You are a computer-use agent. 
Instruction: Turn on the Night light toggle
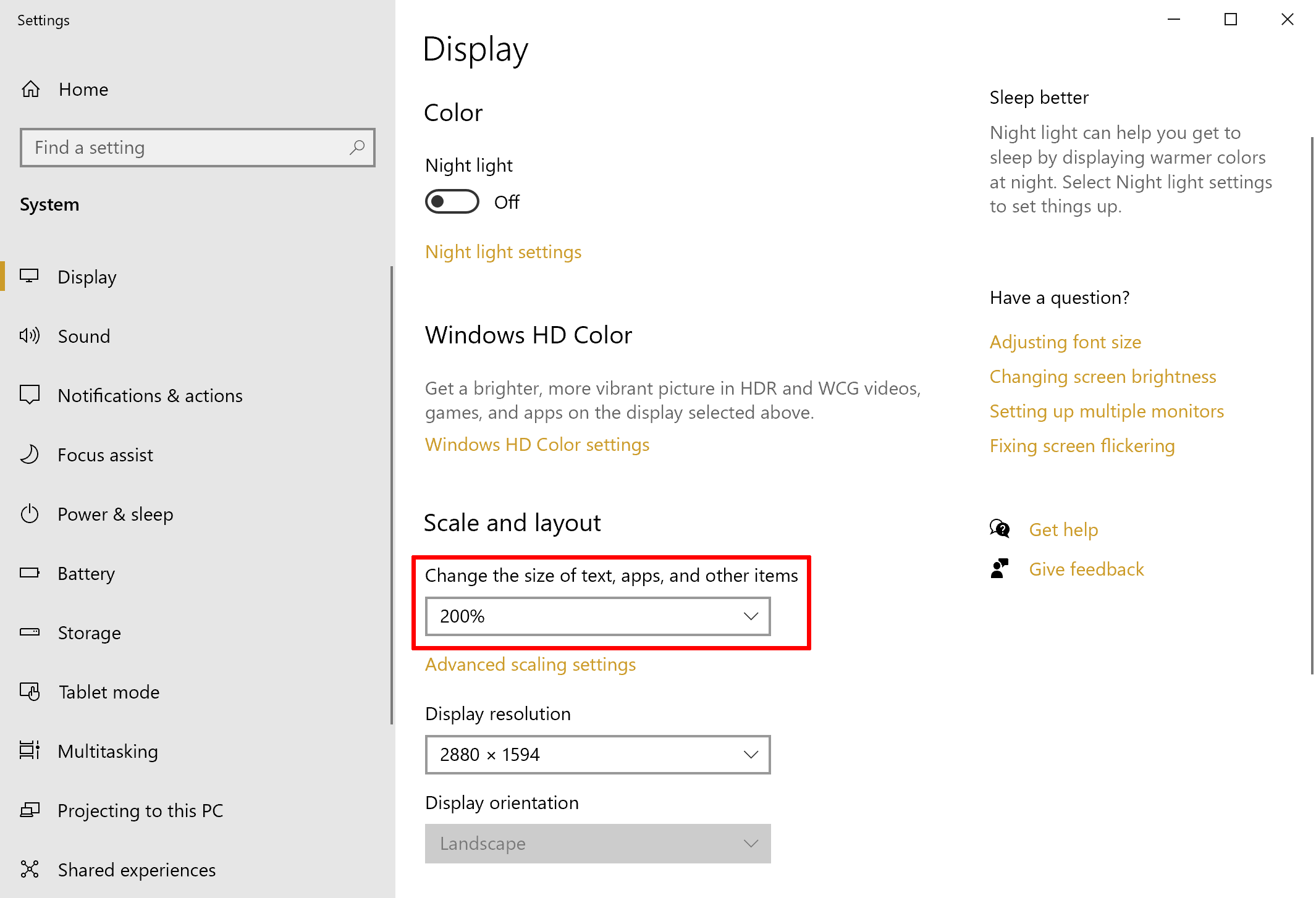click(x=452, y=202)
